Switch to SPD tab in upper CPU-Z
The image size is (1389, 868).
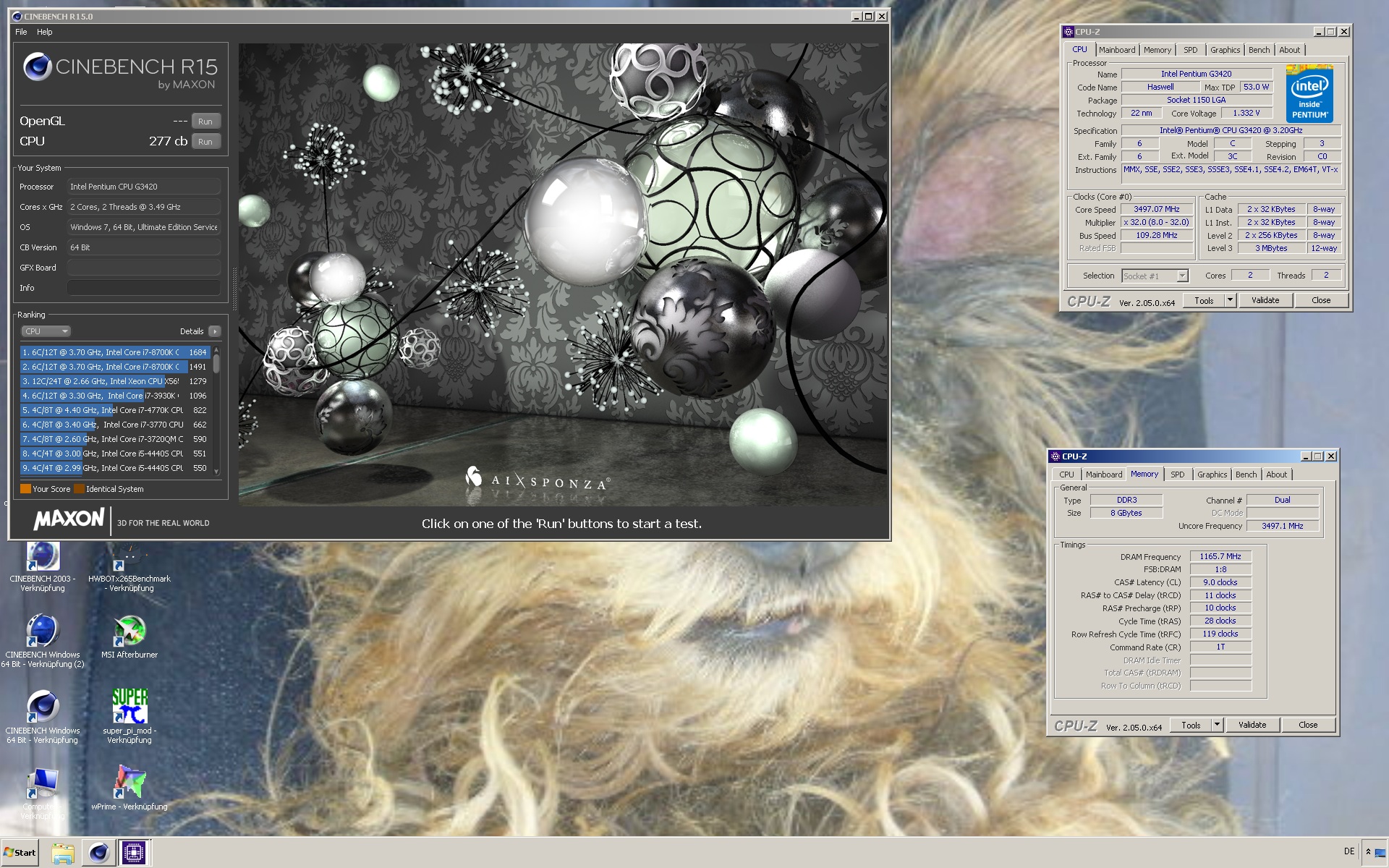[x=1191, y=50]
